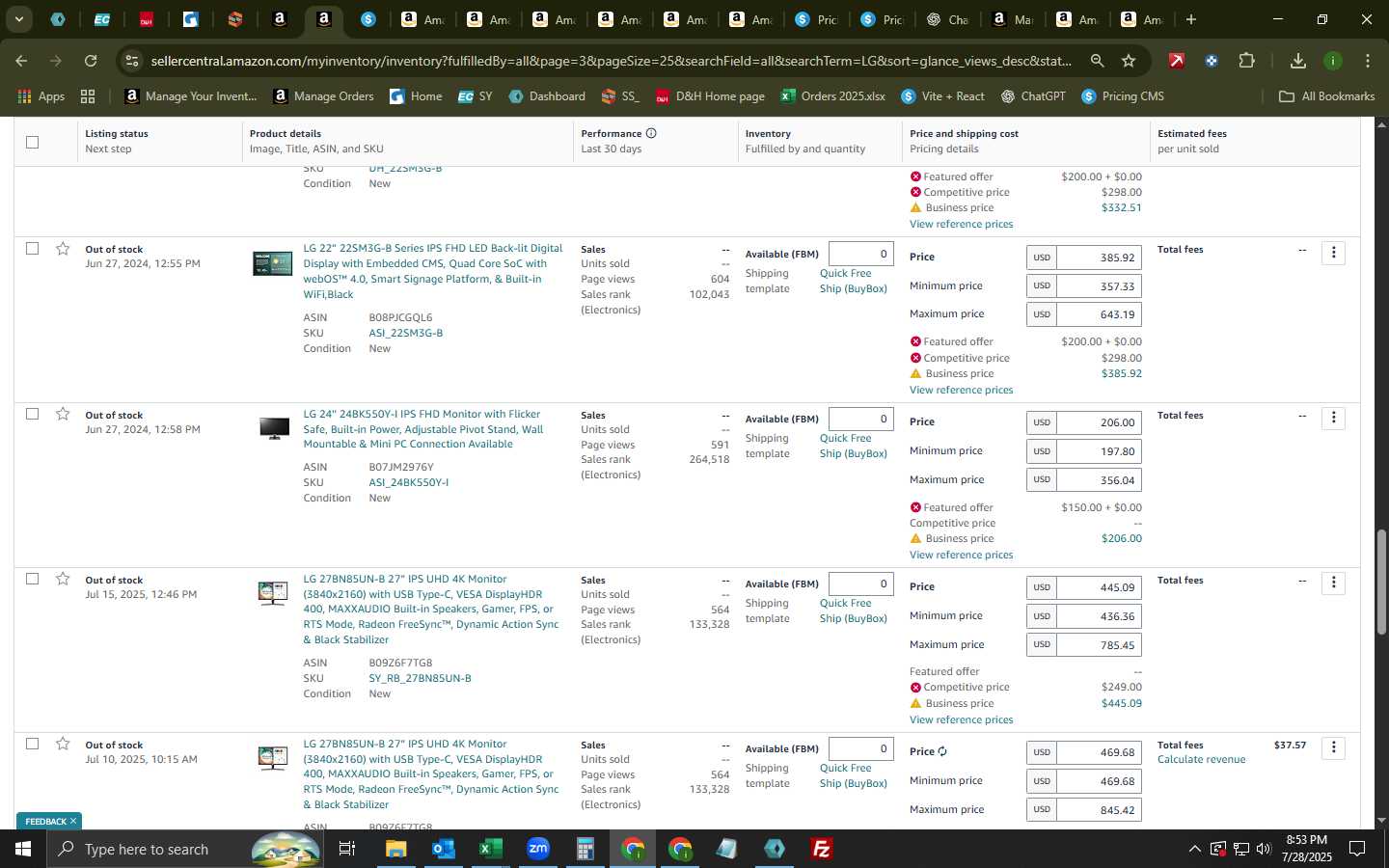Edit the 785.45 maximum price field
Screen dimensions: 1389x868
[x=1099, y=645]
